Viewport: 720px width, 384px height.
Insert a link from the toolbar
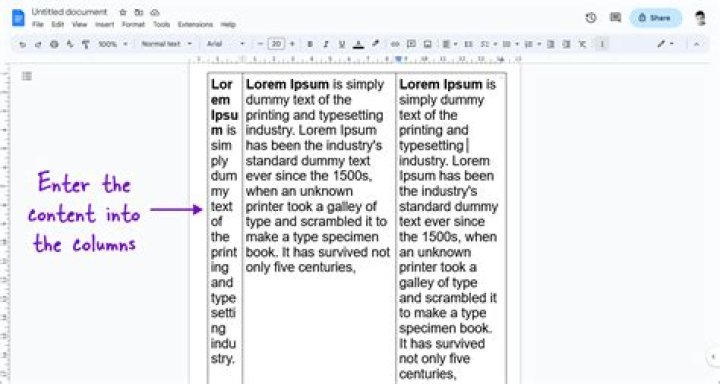395,44
